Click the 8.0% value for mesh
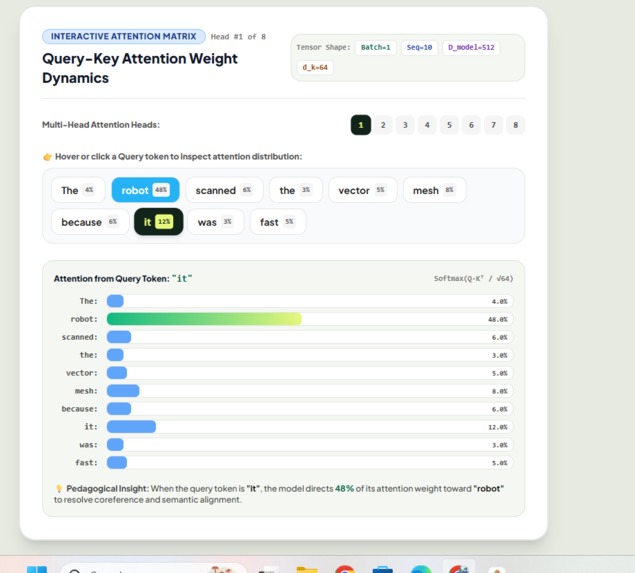The width and height of the screenshot is (635, 573). (x=499, y=391)
